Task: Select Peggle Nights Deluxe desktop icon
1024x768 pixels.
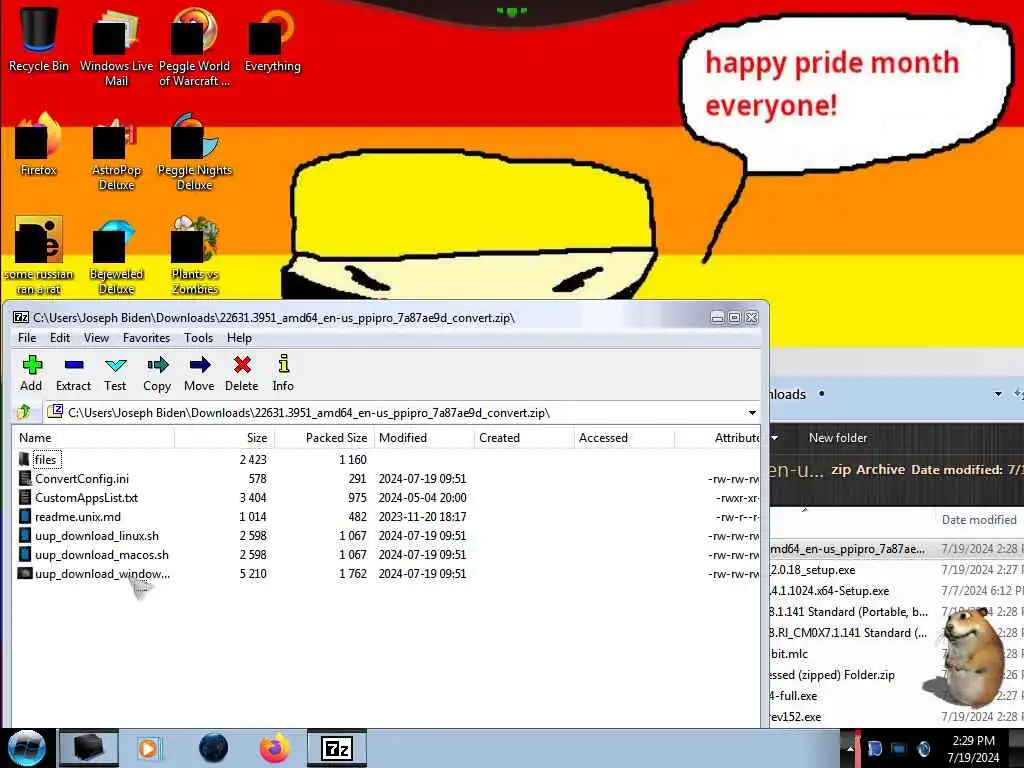Action: tap(194, 152)
